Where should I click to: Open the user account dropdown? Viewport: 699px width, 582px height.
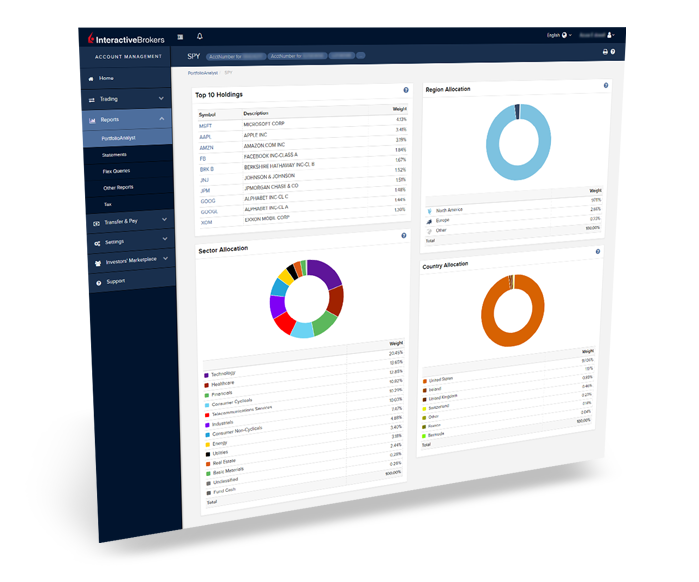(611, 35)
